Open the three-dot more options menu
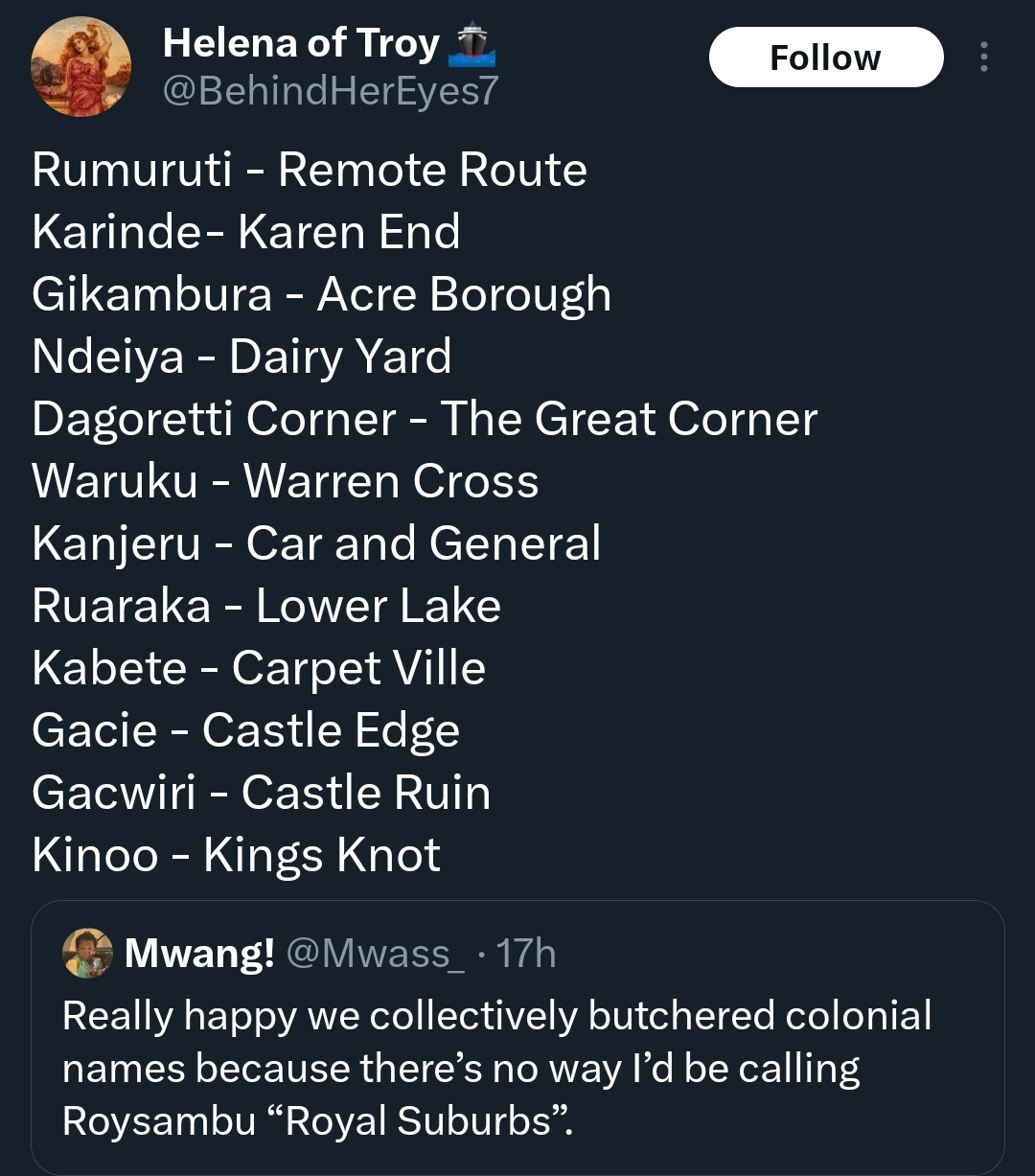 [x=983, y=58]
